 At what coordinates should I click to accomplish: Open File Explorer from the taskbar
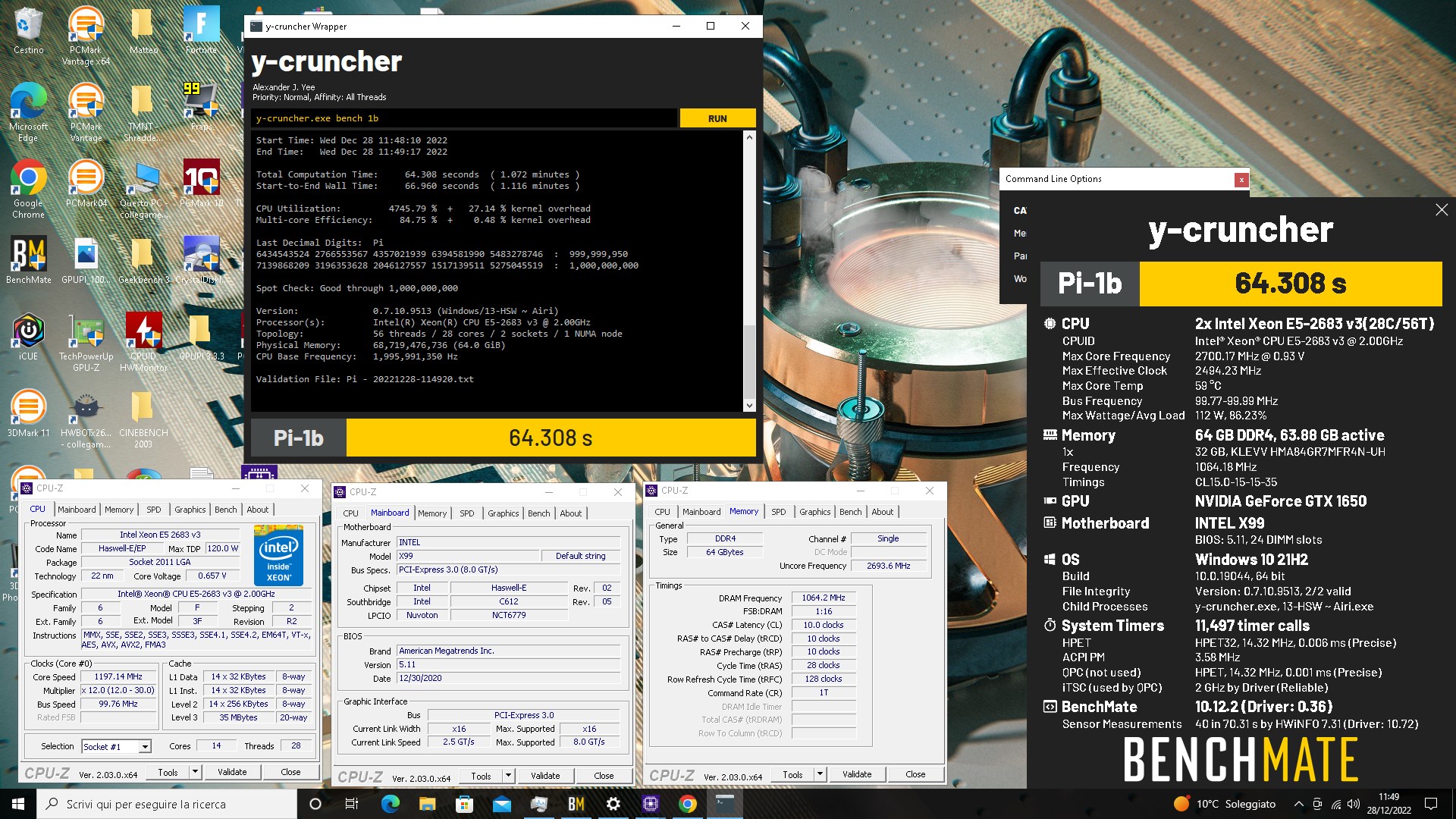click(x=427, y=804)
